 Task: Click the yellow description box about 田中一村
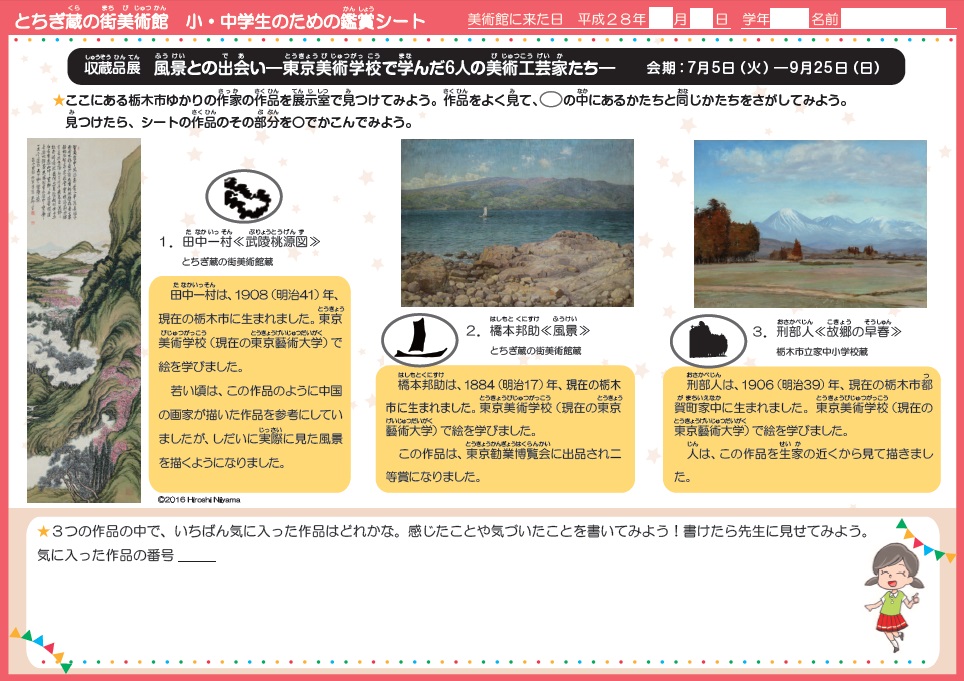pos(250,384)
